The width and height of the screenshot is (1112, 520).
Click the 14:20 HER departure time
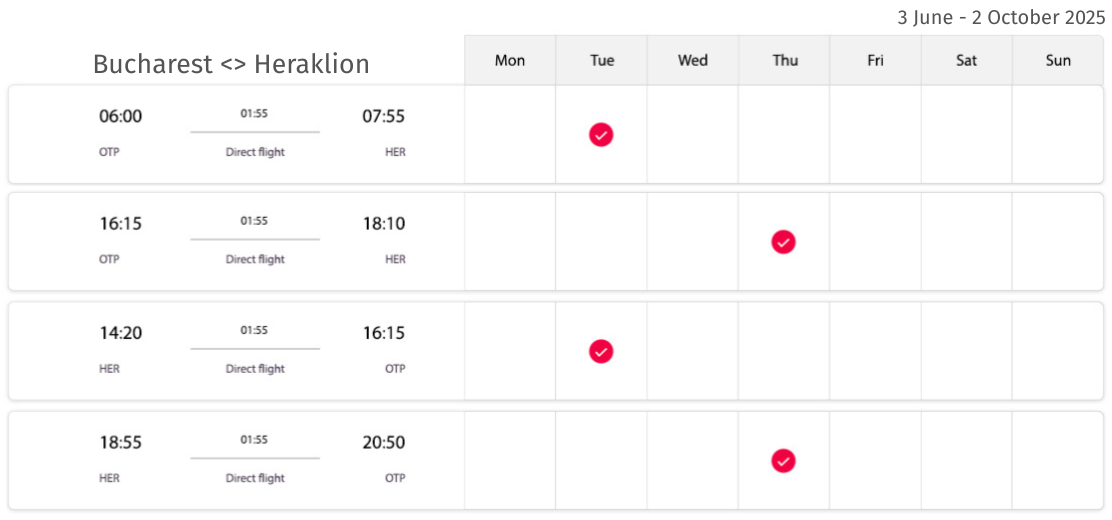click(120, 333)
